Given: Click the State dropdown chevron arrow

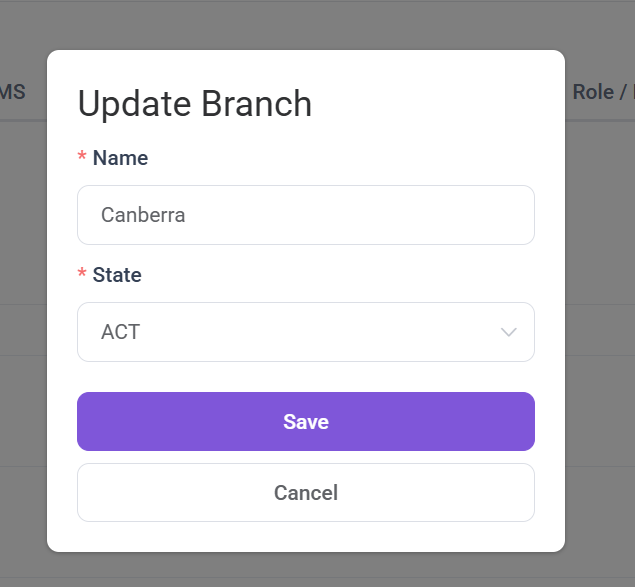Looking at the screenshot, I should coord(508,332).
